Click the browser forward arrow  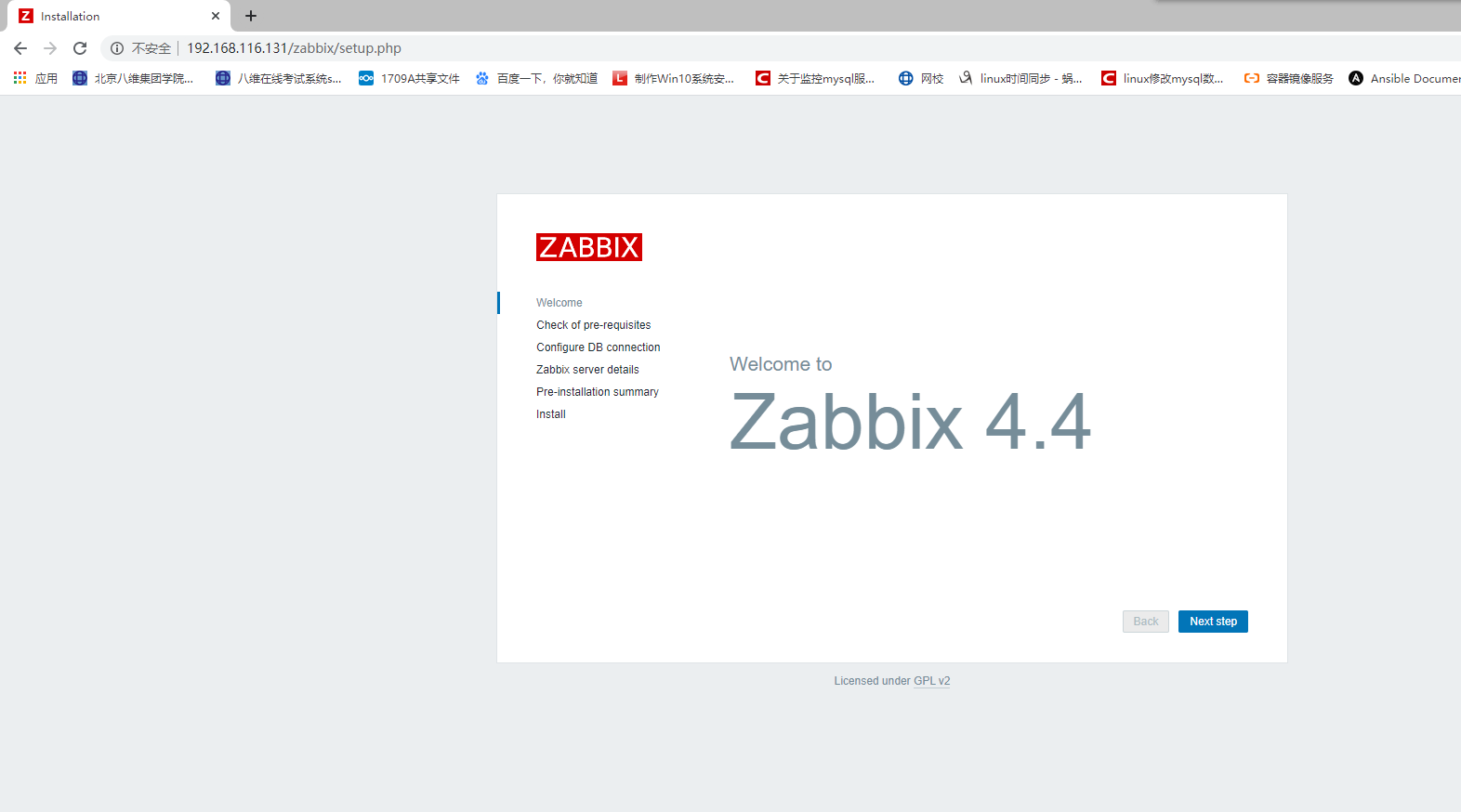[x=50, y=48]
